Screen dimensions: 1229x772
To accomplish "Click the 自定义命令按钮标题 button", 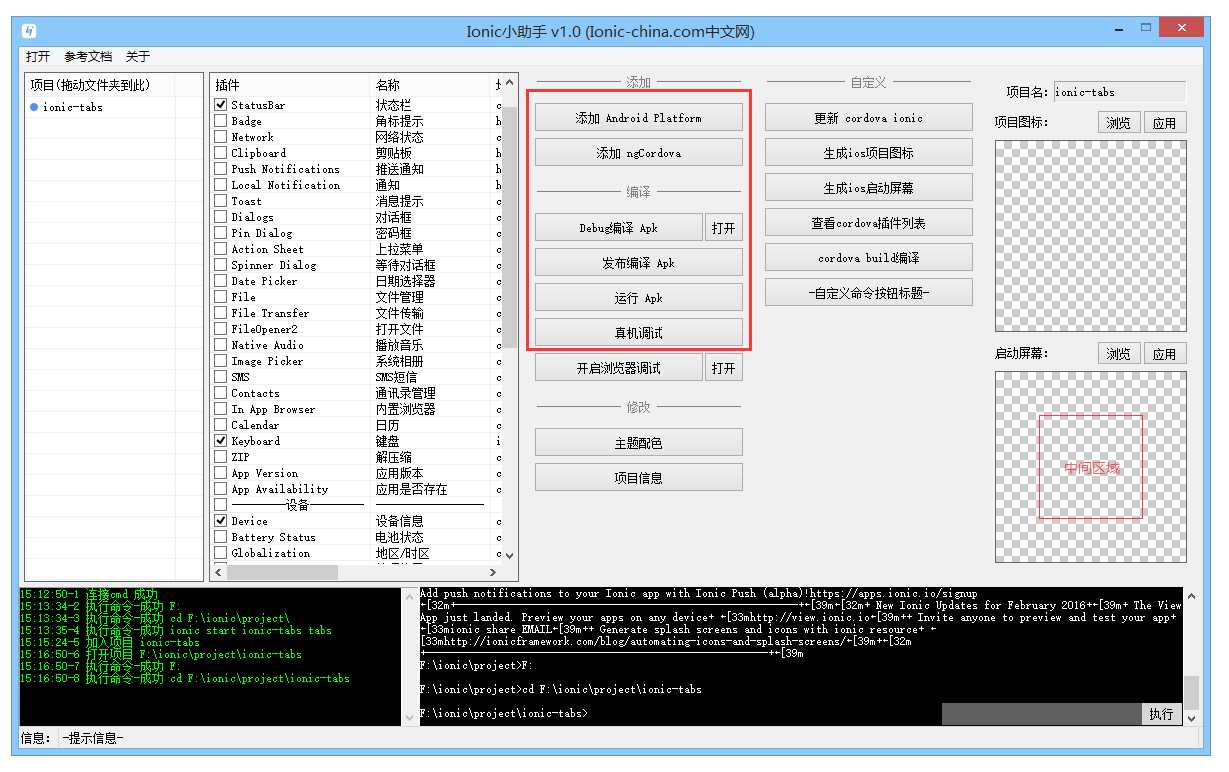I will click(869, 293).
